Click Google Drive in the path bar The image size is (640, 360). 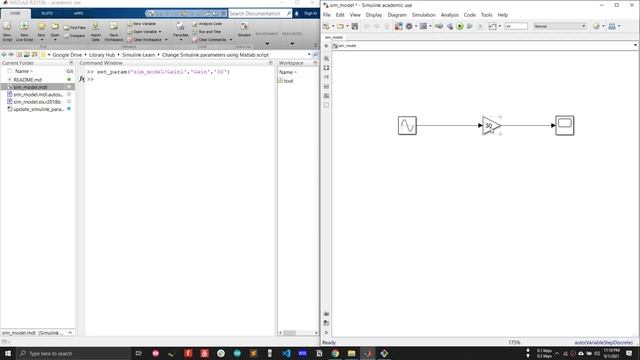click(67, 55)
